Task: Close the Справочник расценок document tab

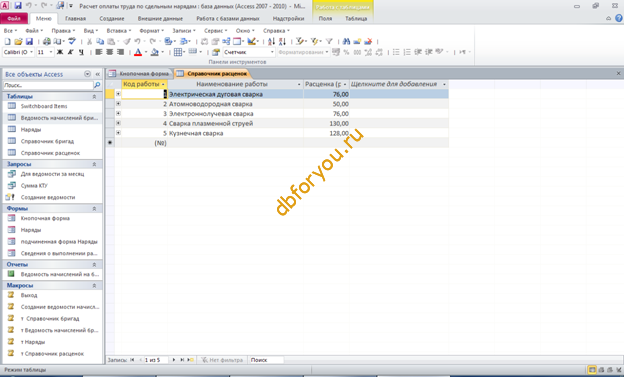Action: click(x=618, y=74)
